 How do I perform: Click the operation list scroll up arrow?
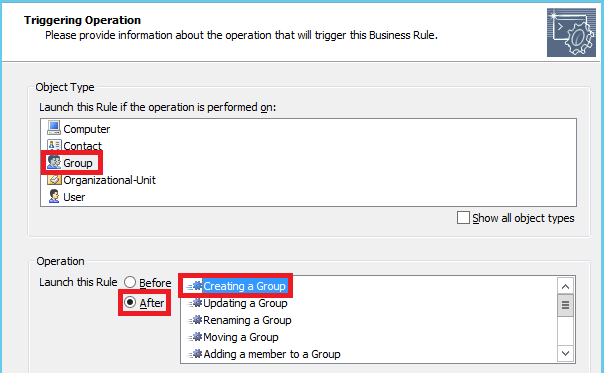565,286
